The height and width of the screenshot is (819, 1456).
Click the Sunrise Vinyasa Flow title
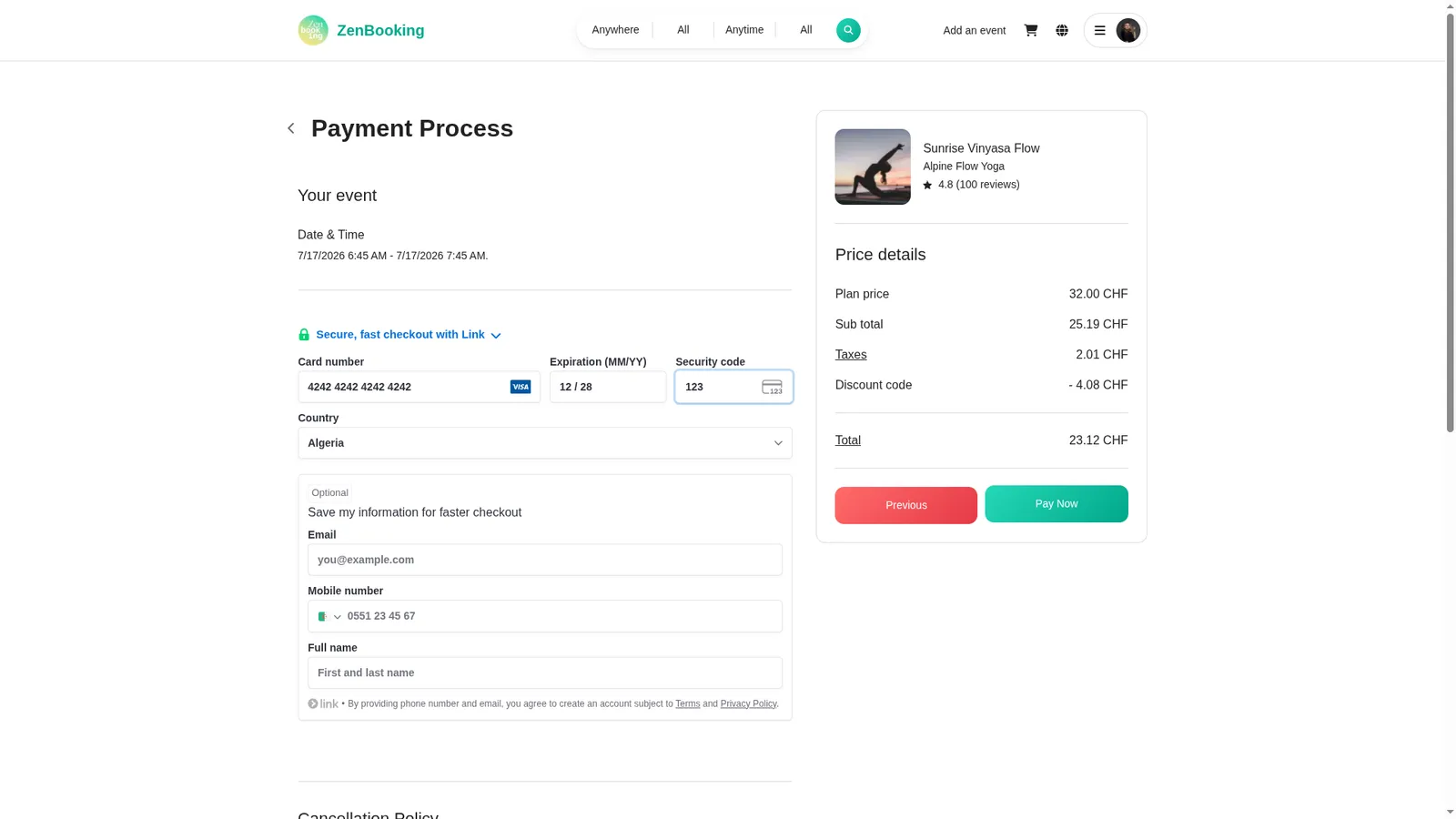point(981,148)
